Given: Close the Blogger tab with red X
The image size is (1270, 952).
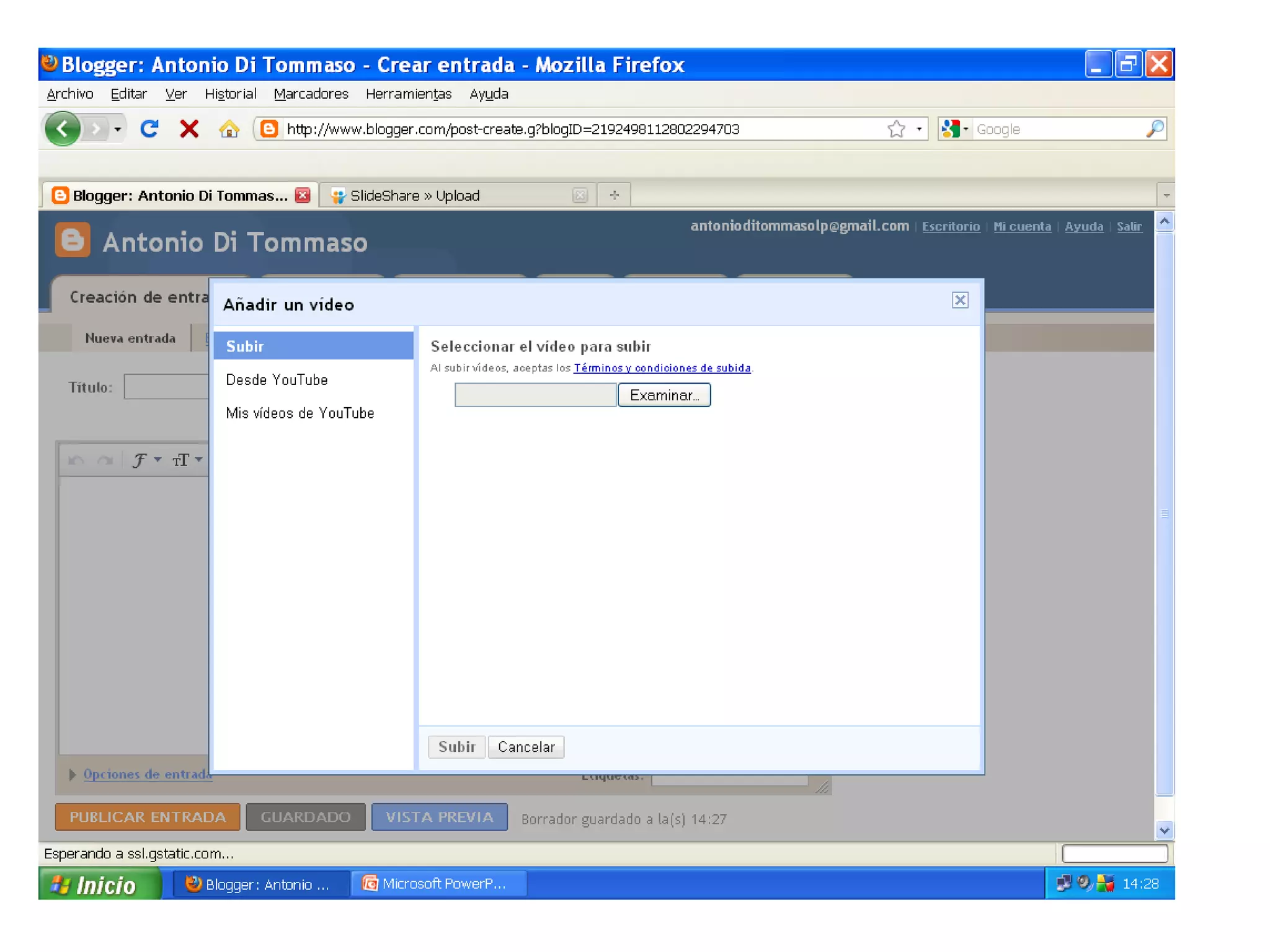Looking at the screenshot, I should click(303, 195).
